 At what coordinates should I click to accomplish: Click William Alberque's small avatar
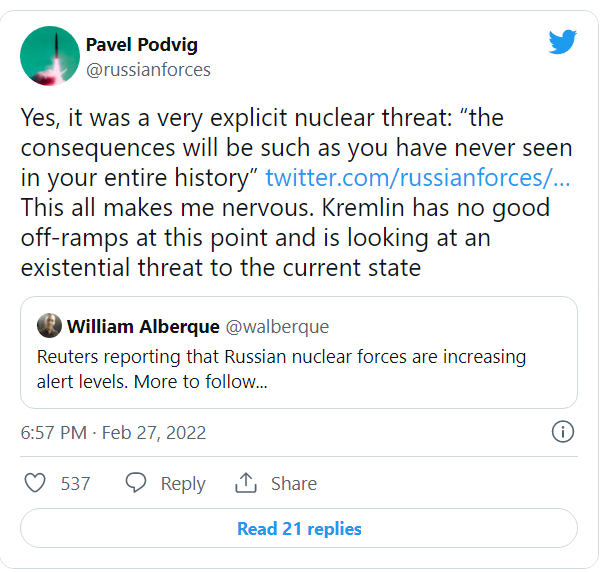49,325
